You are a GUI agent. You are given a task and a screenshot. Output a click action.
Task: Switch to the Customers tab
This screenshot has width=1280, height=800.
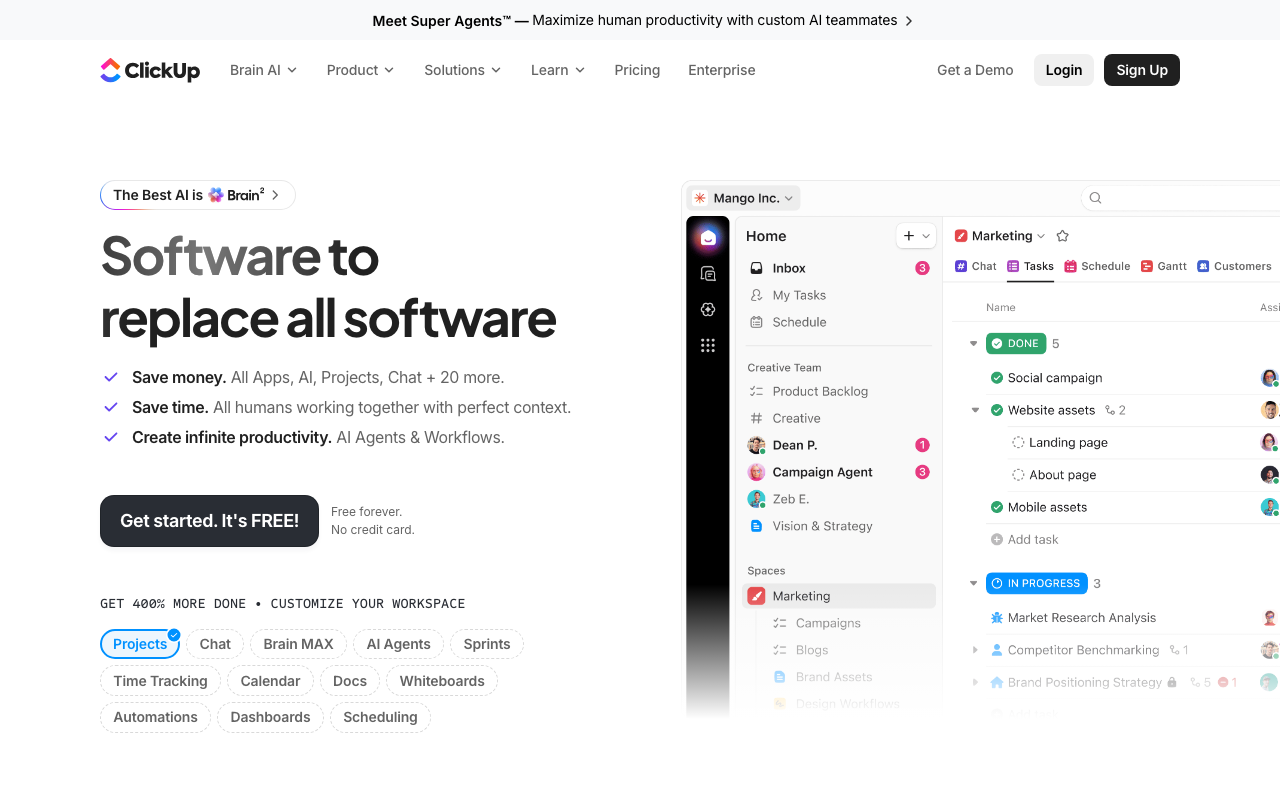[x=1234, y=266]
